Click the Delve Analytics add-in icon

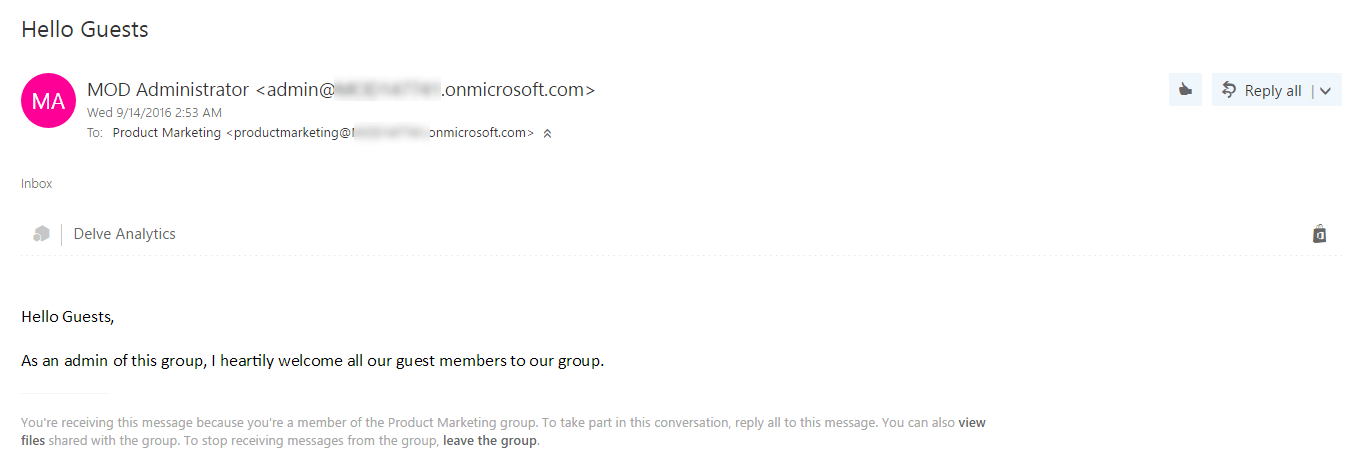coord(41,234)
